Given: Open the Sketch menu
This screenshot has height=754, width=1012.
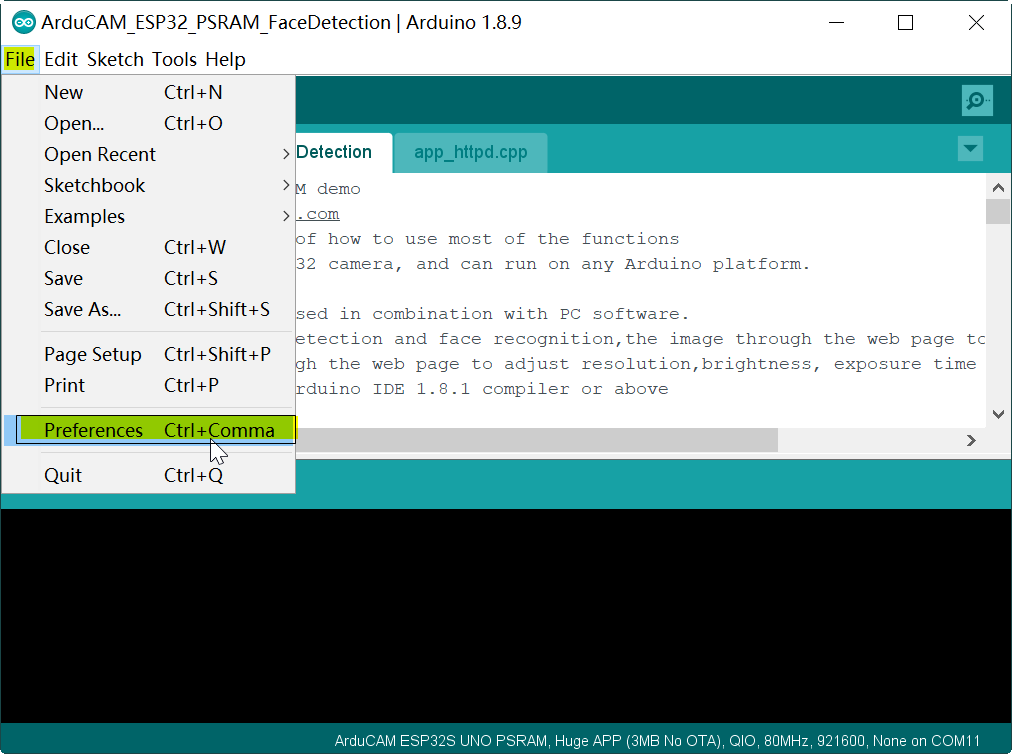Looking at the screenshot, I should (x=116, y=59).
